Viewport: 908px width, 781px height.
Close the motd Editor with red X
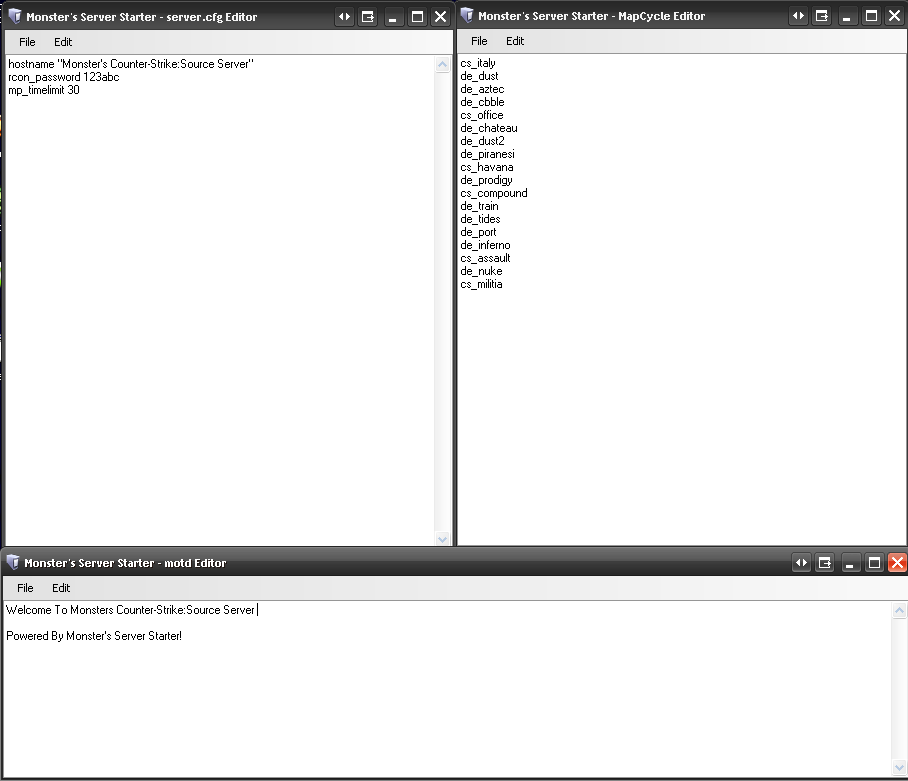pyautogui.click(x=898, y=563)
